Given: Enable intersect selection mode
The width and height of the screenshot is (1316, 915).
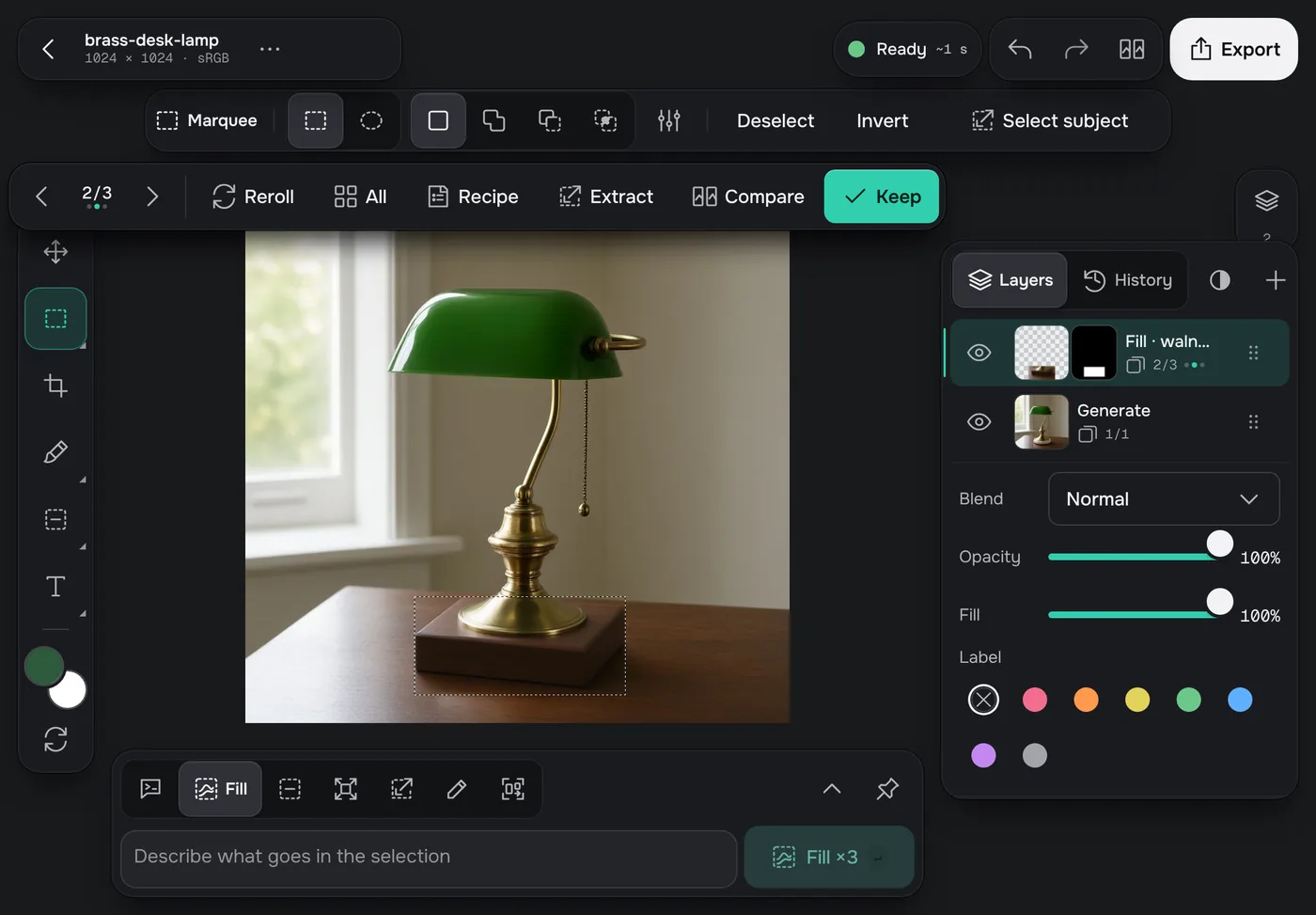Looking at the screenshot, I should (606, 120).
